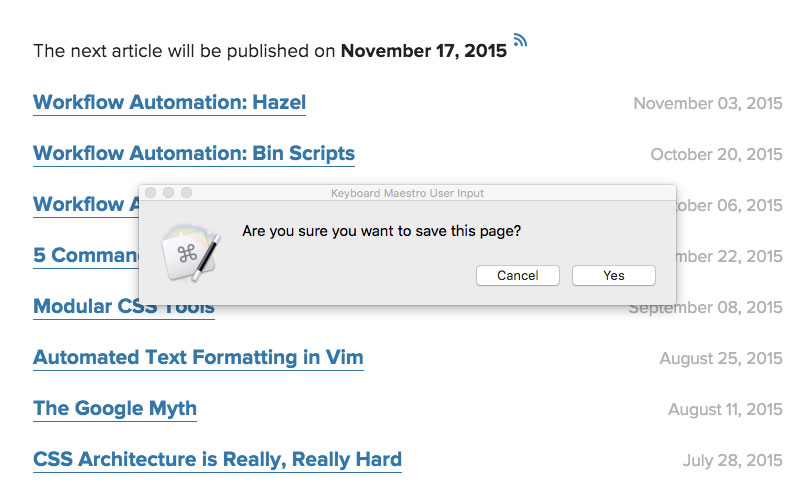Click the RSS feed icon
Image resolution: width=809 pixels, height=487 pixels.
520,41
